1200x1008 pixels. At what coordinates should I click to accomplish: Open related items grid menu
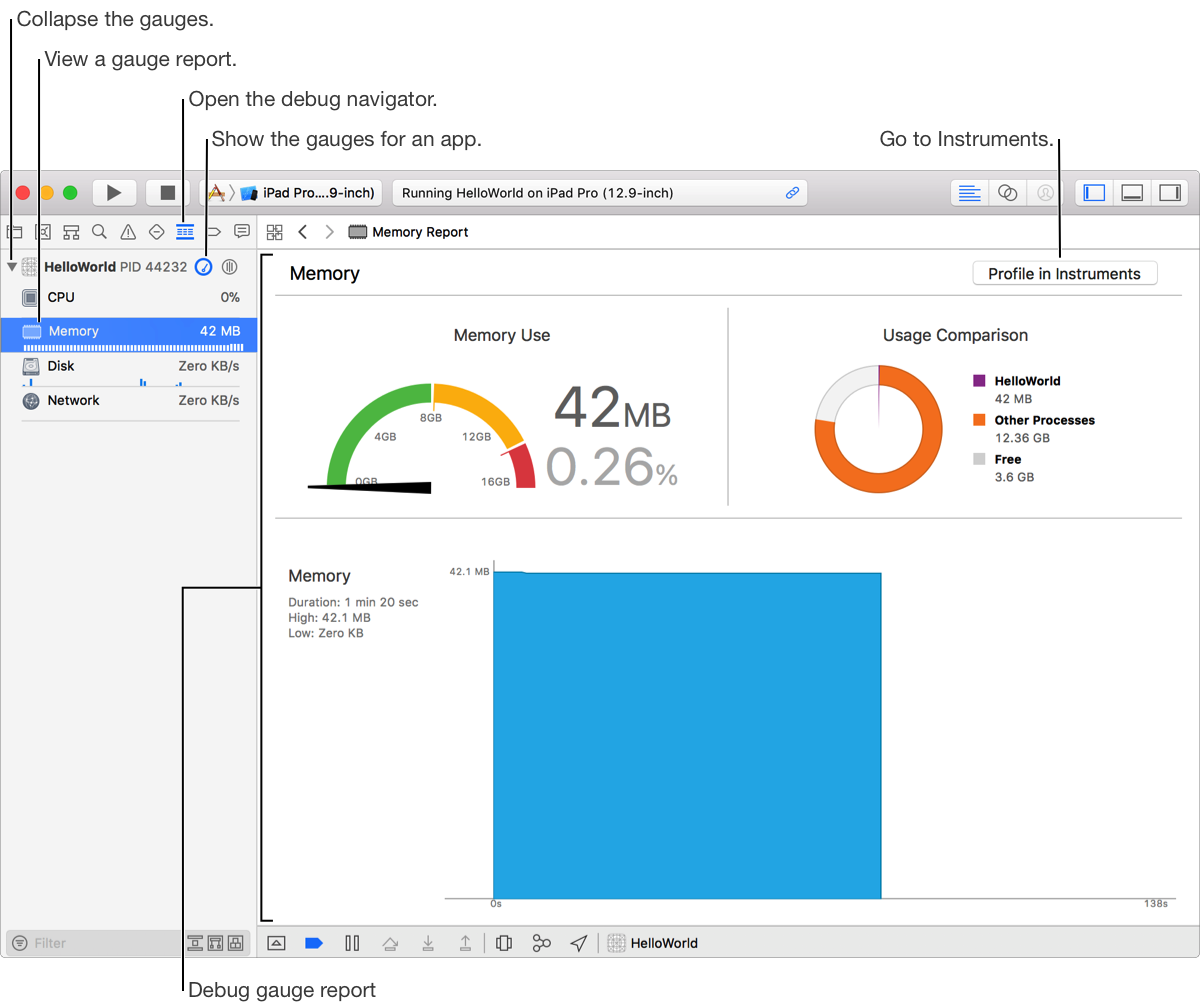point(275,232)
